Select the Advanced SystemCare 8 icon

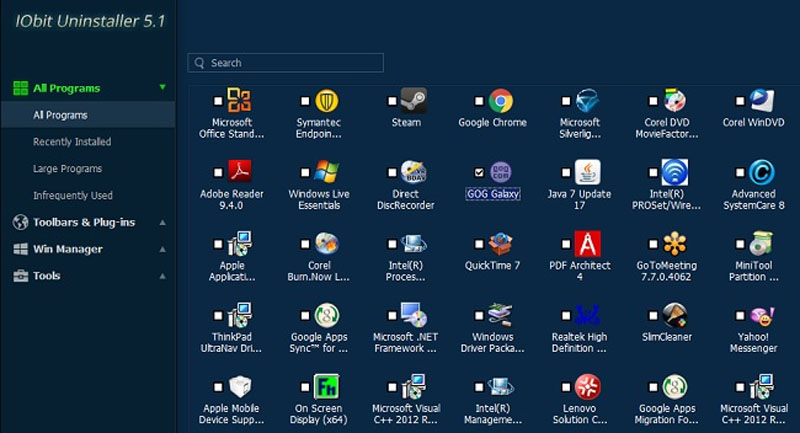click(762, 172)
